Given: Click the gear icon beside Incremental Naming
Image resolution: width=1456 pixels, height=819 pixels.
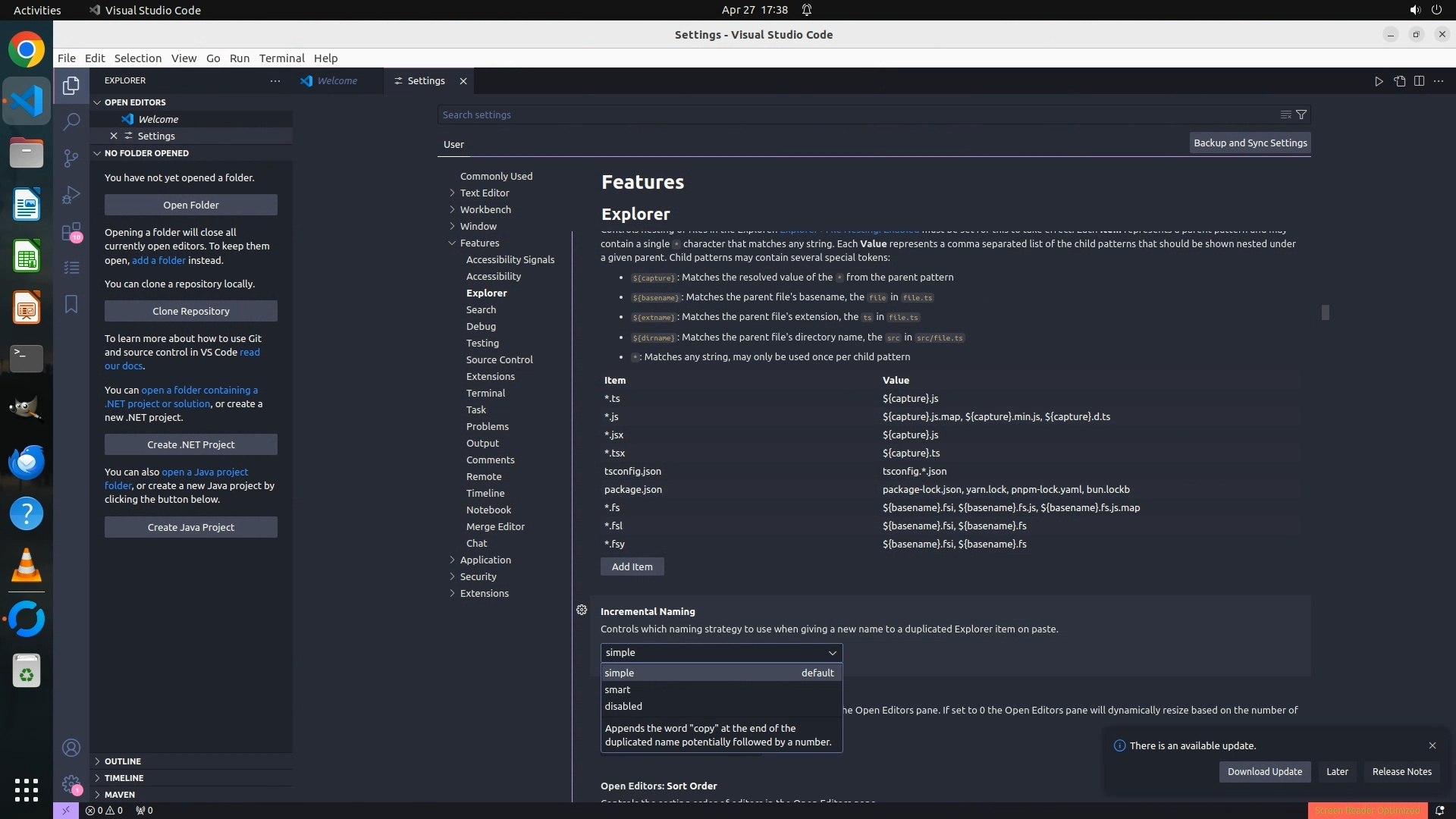Looking at the screenshot, I should click(582, 610).
